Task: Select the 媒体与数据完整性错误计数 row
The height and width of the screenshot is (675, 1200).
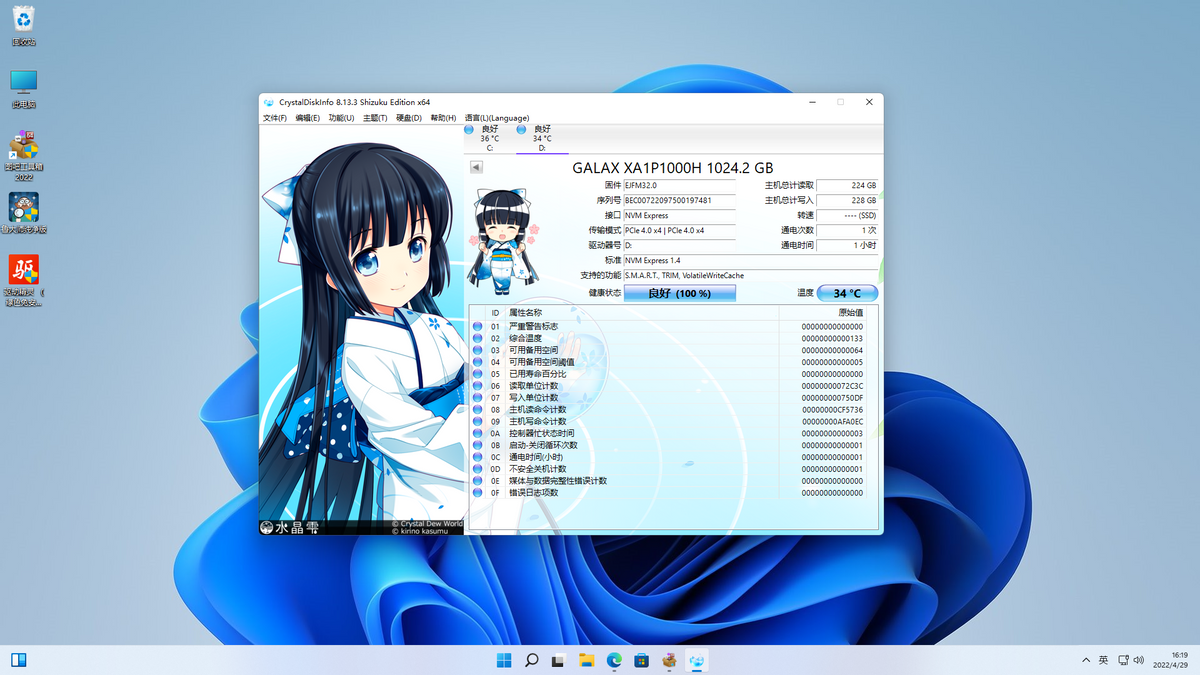Action: pyautogui.click(x=668, y=481)
